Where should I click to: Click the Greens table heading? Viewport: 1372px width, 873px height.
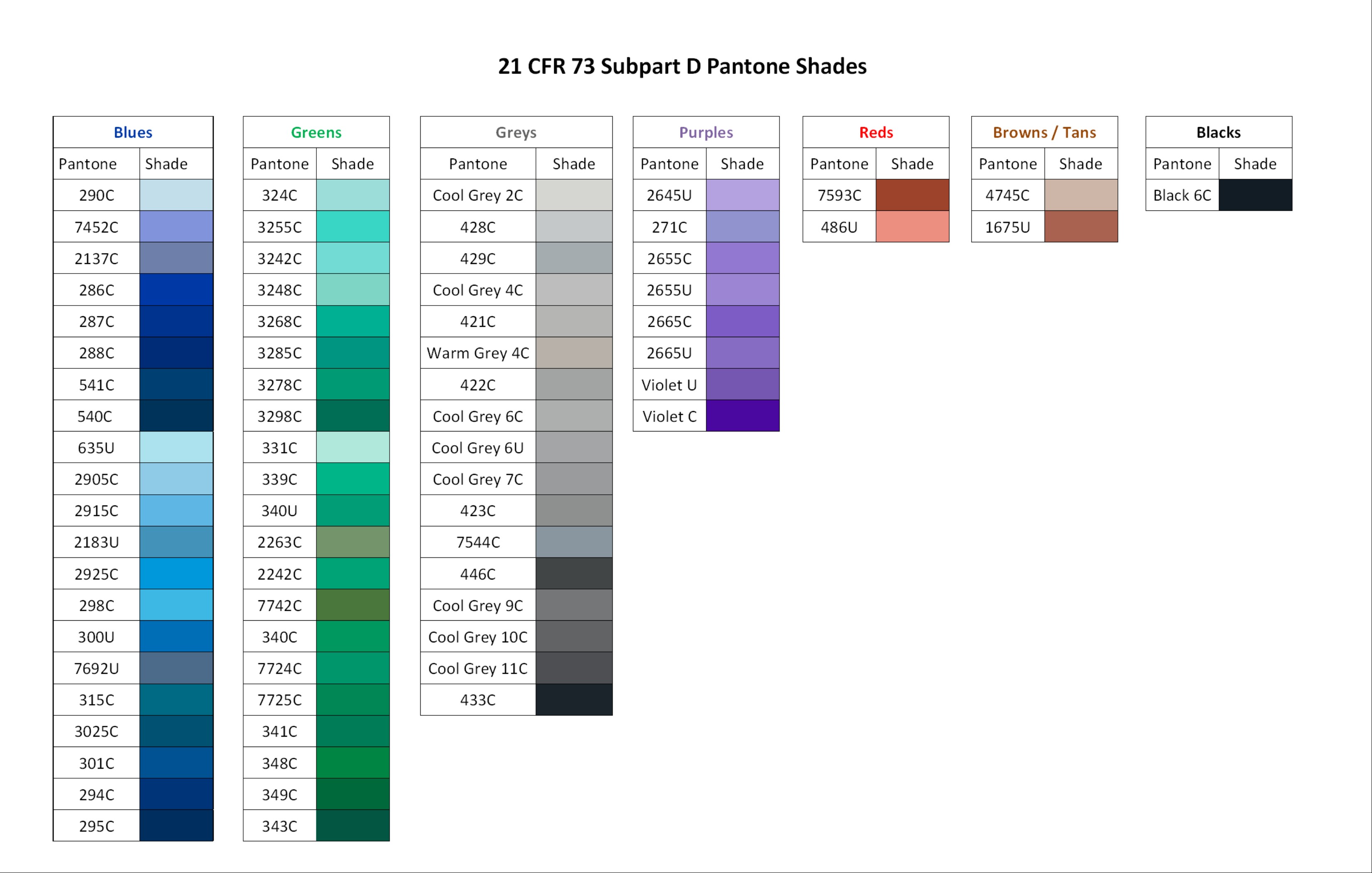tap(316, 132)
